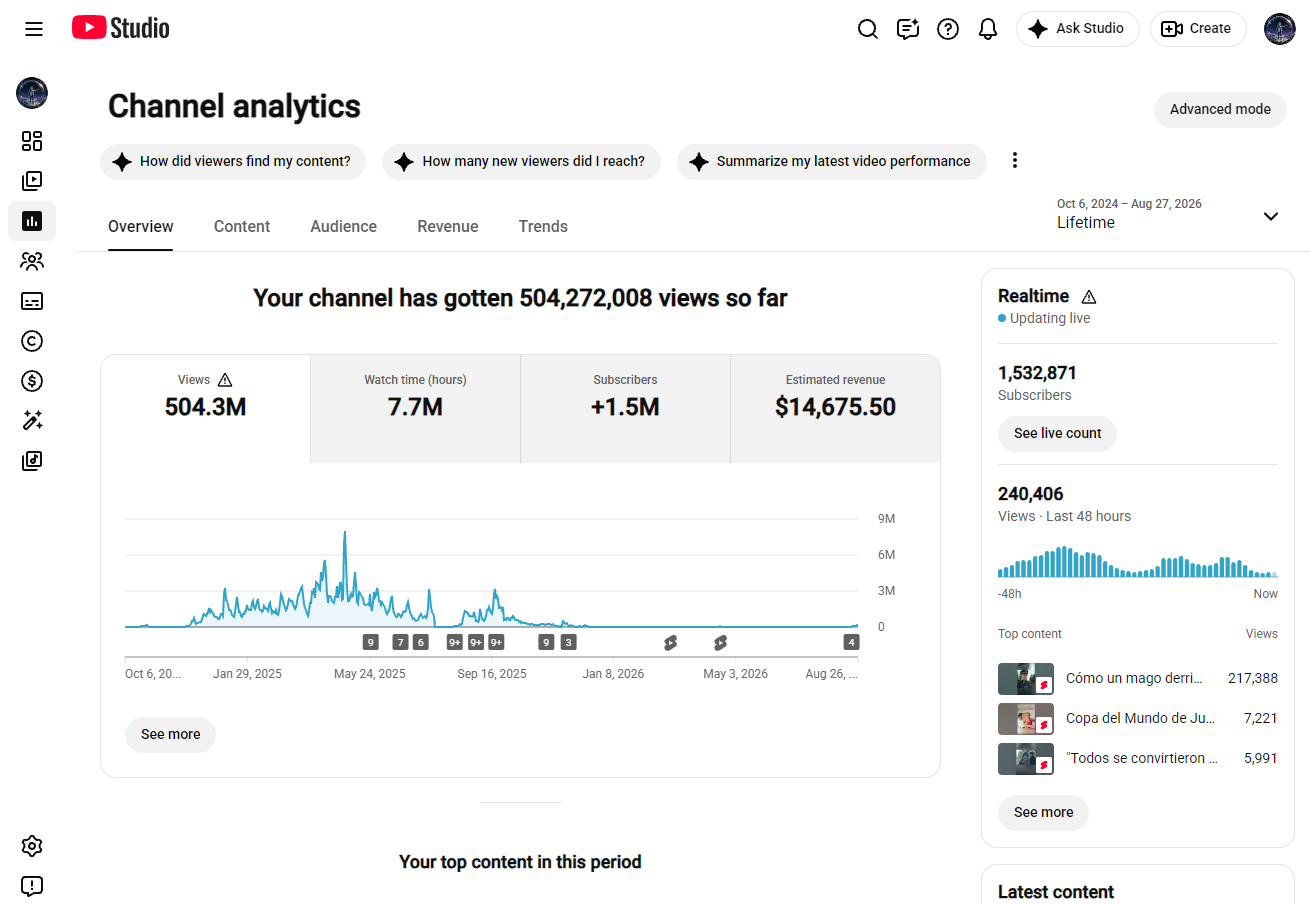Click the notifications bell icon
The height and width of the screenshot is (904, 1310).
pyautogui.click(x=988, y=29)
